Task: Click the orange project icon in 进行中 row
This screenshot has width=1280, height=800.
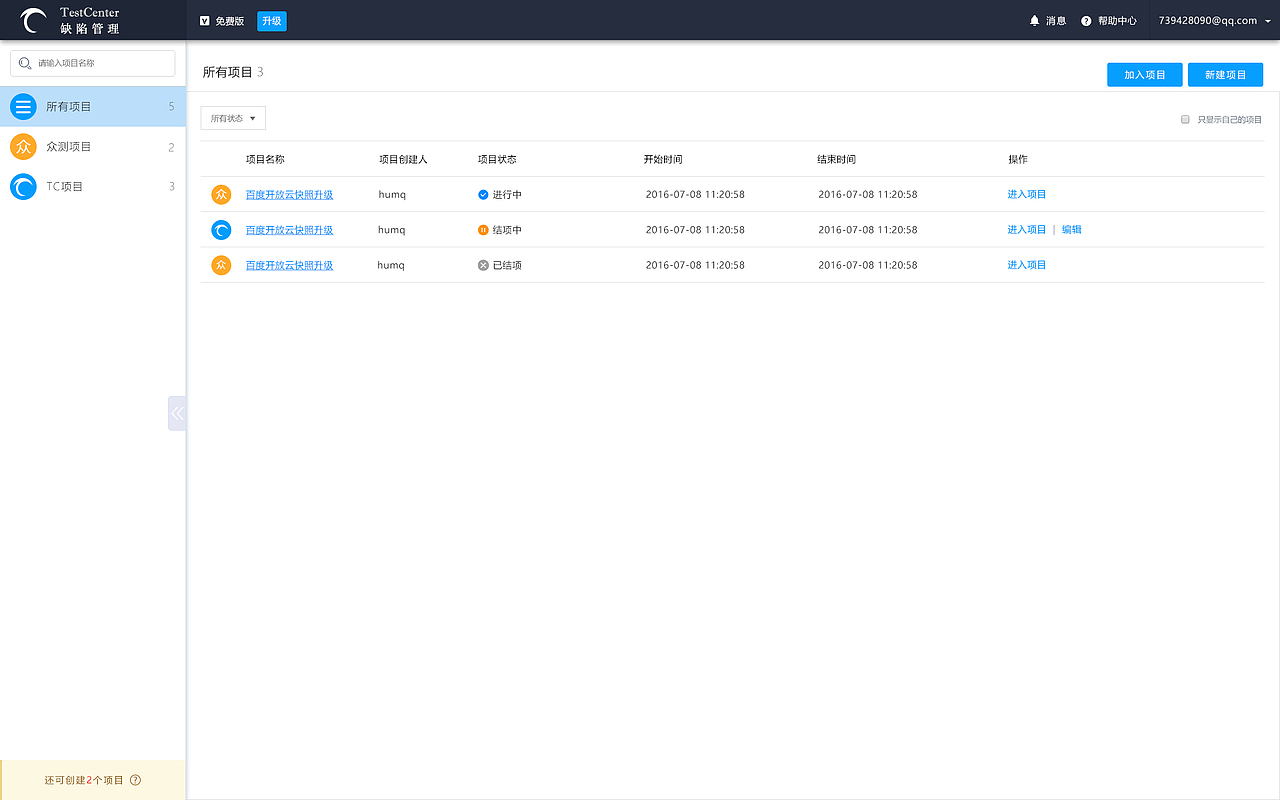Action: point(221,194)
